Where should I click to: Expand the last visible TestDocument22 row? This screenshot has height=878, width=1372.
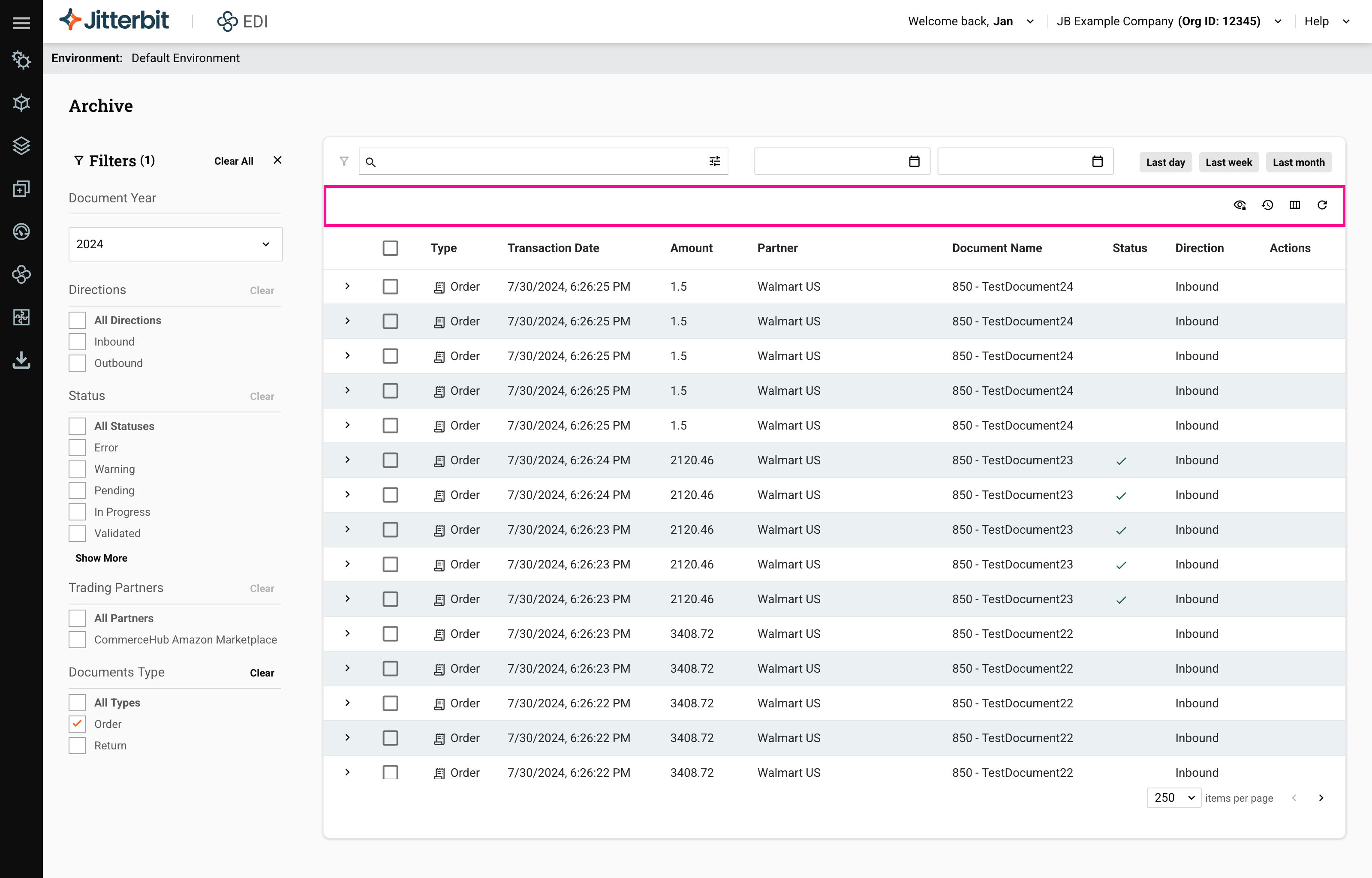click(x=347, y=773)
